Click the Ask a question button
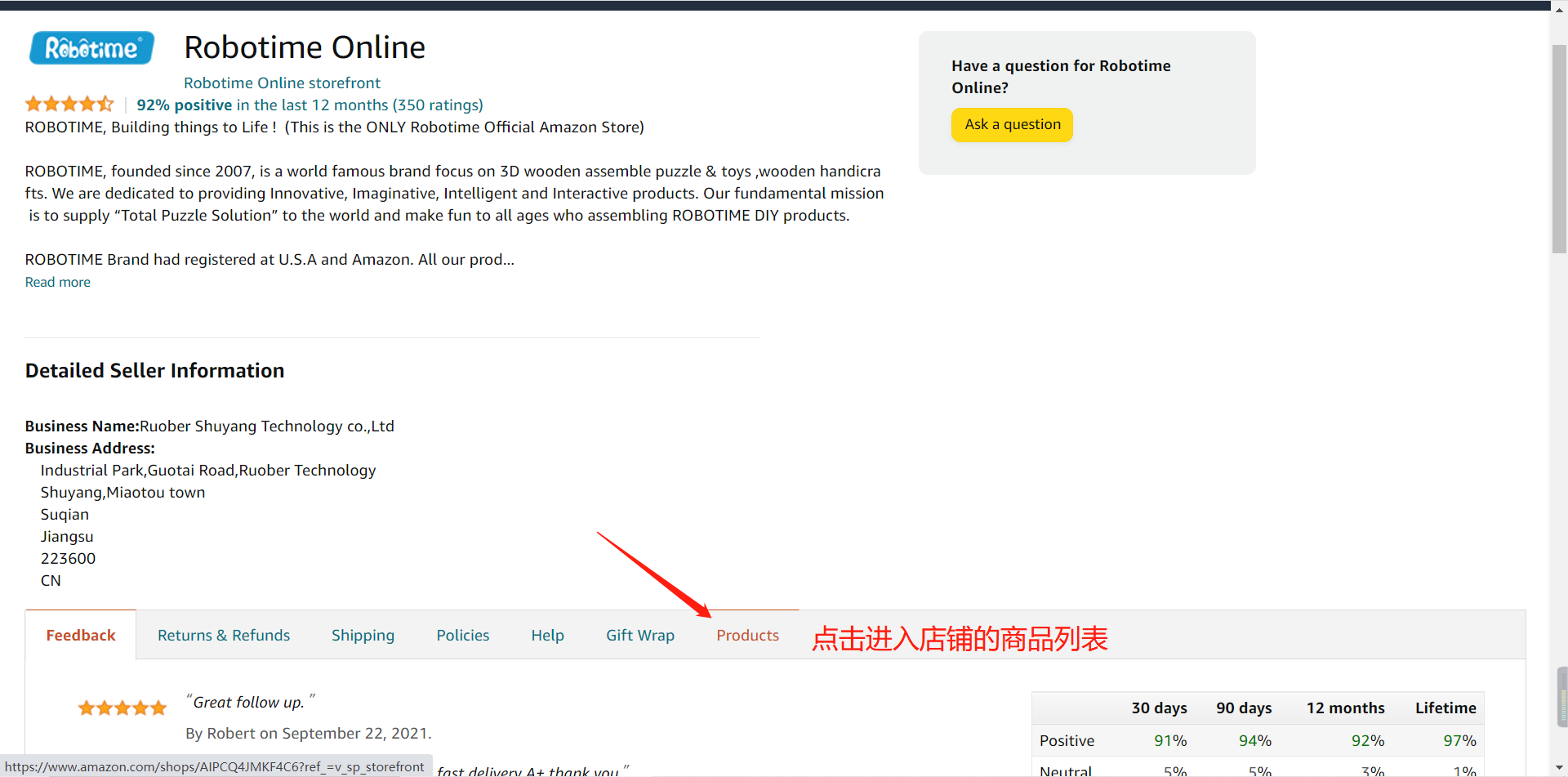 1012,125
